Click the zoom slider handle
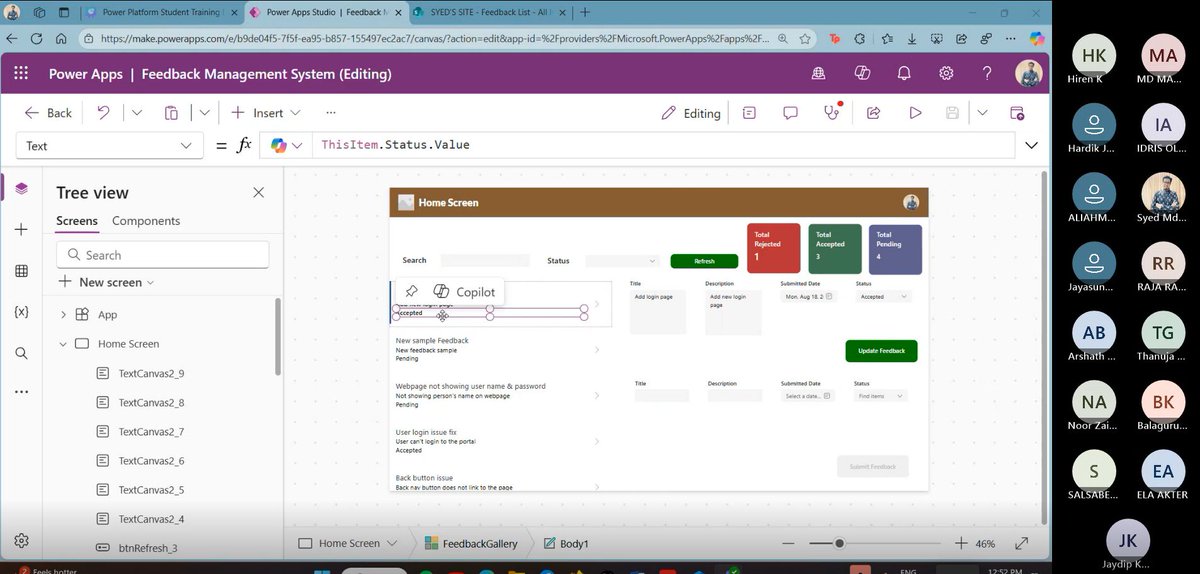 [x=839, y=543]
